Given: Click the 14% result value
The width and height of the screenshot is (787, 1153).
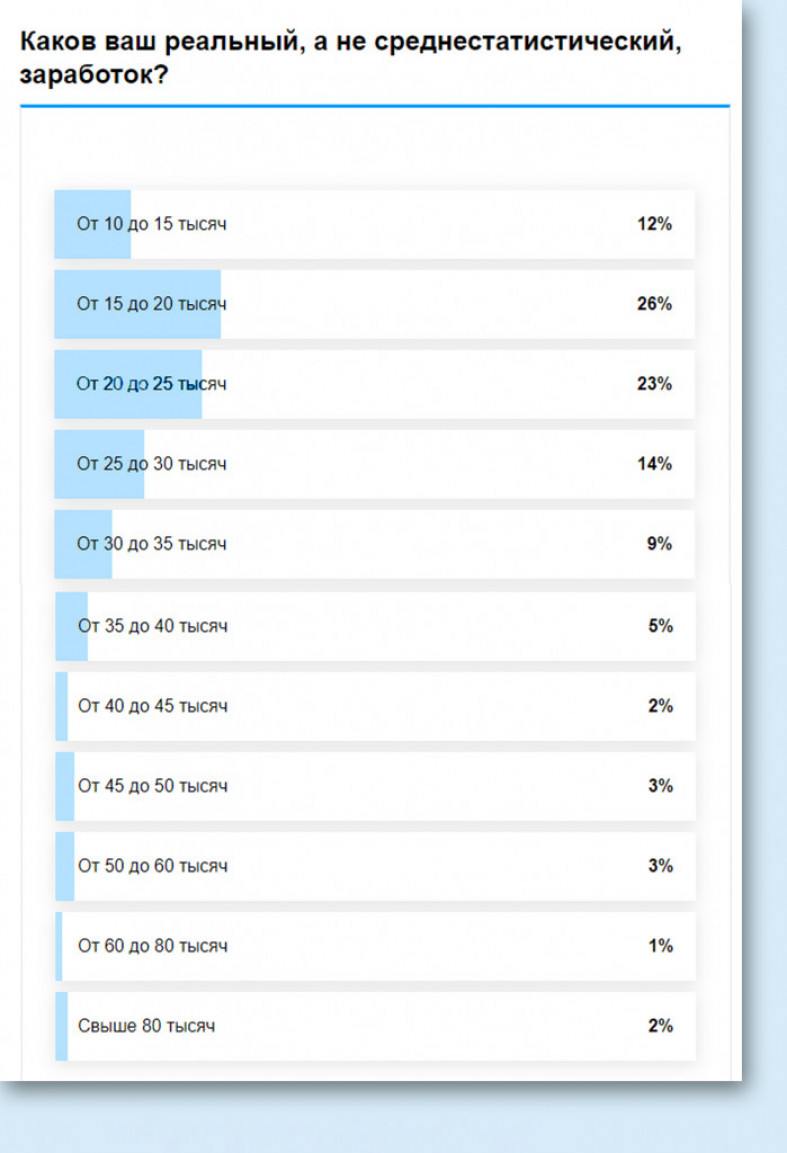Looking at the screenshot, I should coord(655,464).
